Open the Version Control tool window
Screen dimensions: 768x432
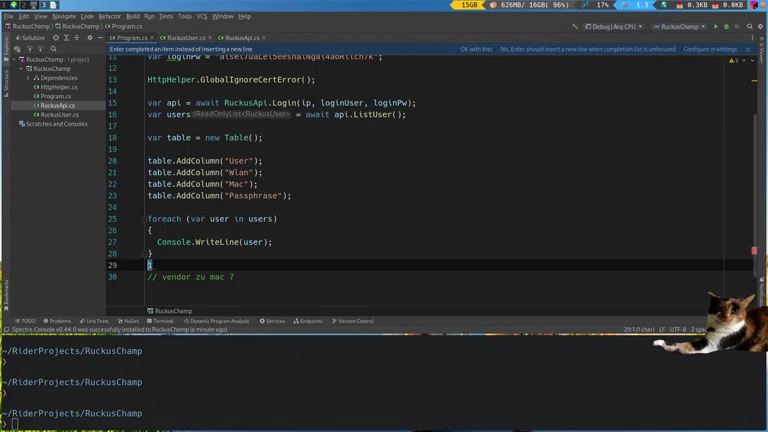click(353, 321)
